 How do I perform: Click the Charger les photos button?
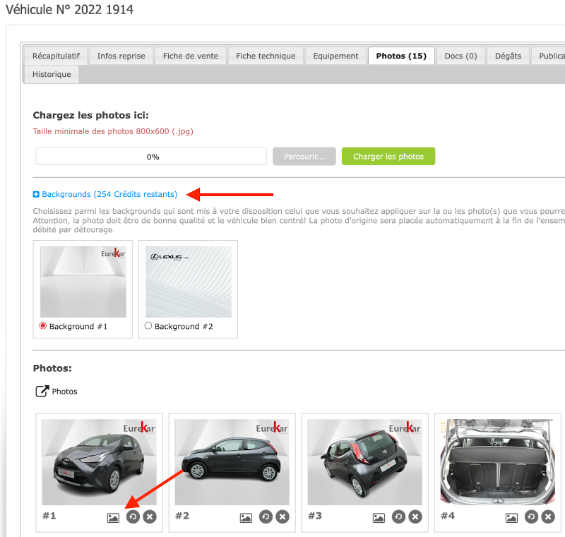388,156
